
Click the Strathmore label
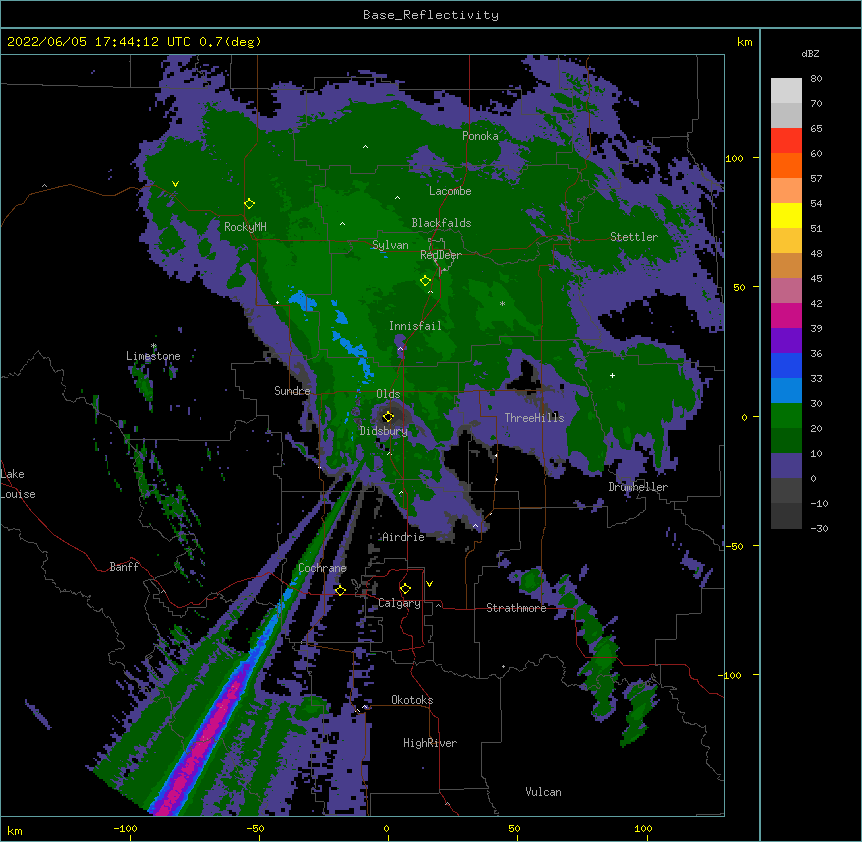(516, 608)
